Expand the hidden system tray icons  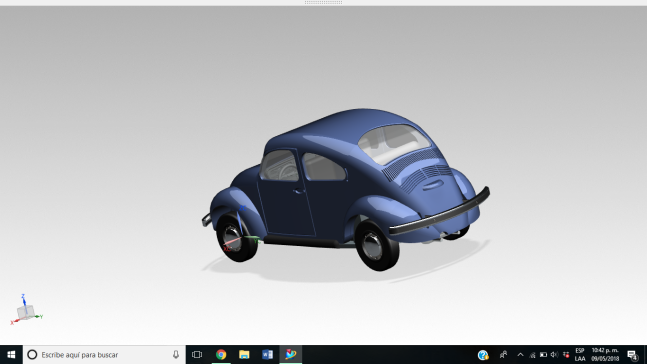(x=520, y=355)
